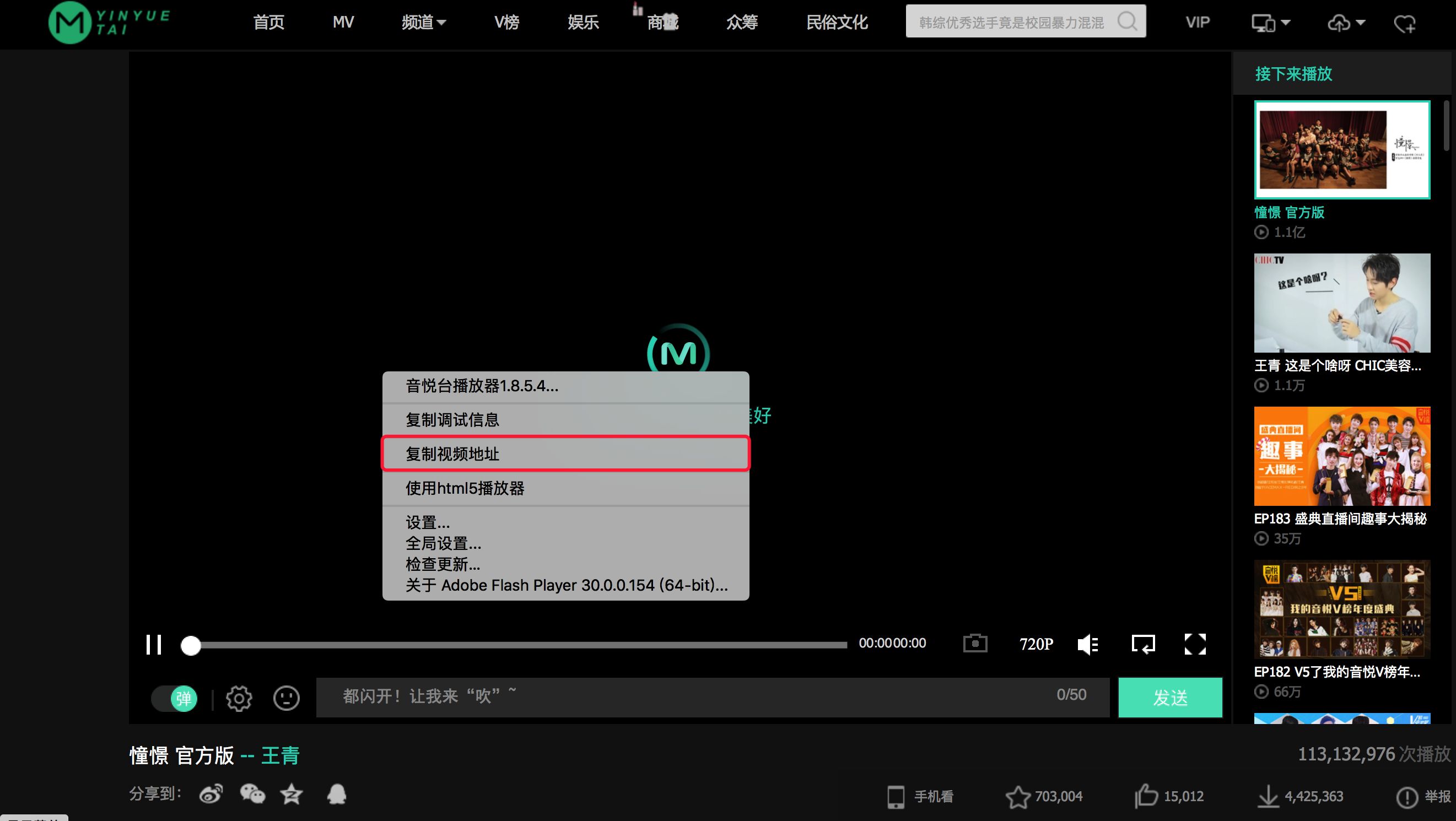Expand the cloud upload dropdown
This screenshot has height=821, width=1456.
tap(1346, 23)
